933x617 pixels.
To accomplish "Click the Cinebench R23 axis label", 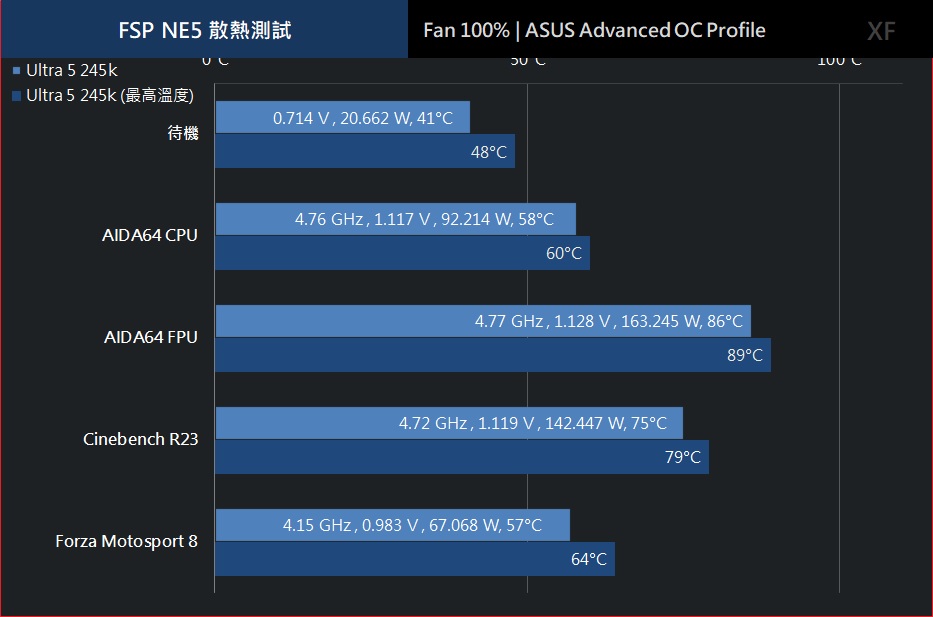I will pyautogui.click(x=140, y=439).
